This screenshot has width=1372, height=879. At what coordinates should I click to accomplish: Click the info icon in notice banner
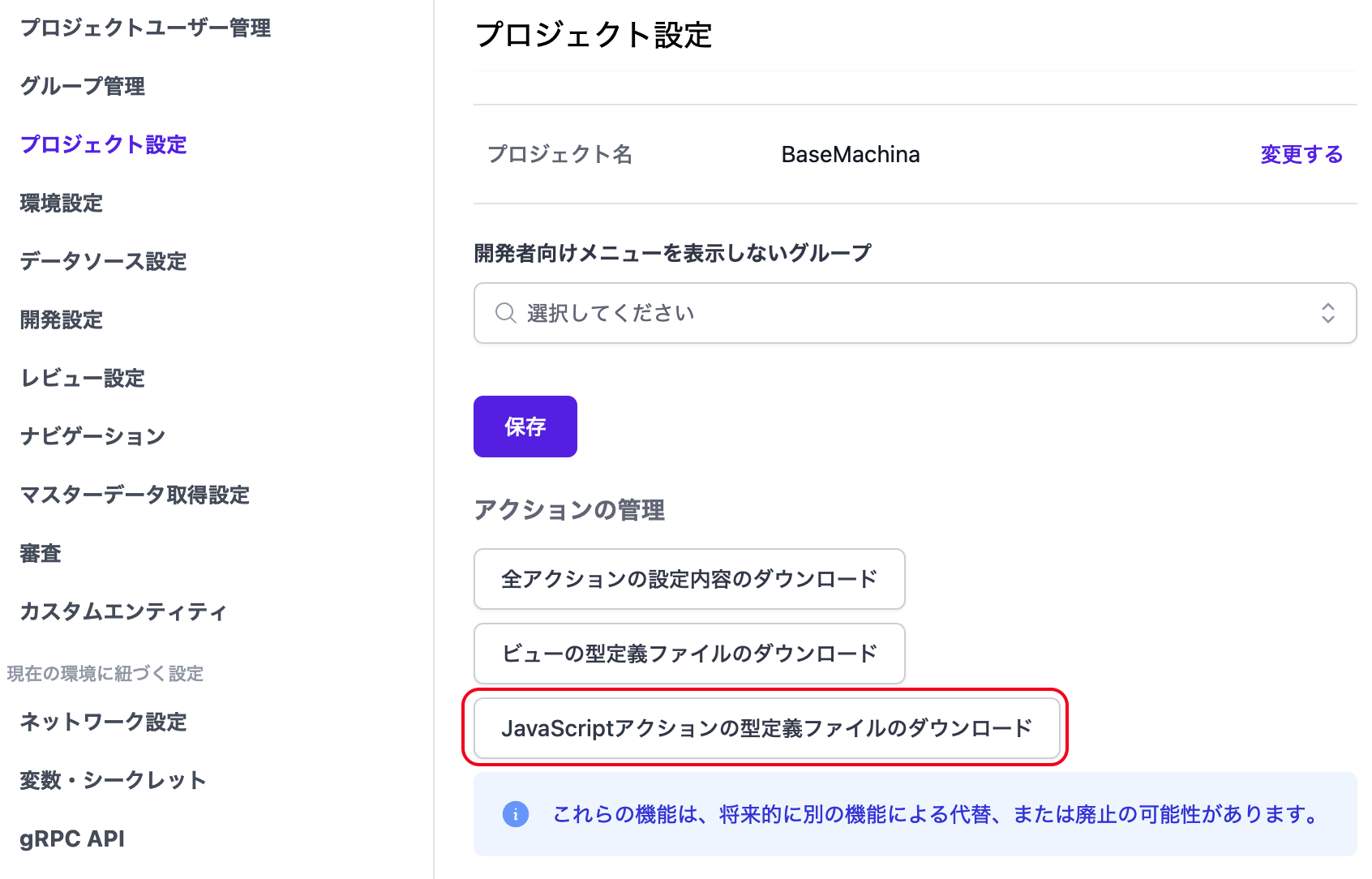pyautogui.click(x=516, y=813)
